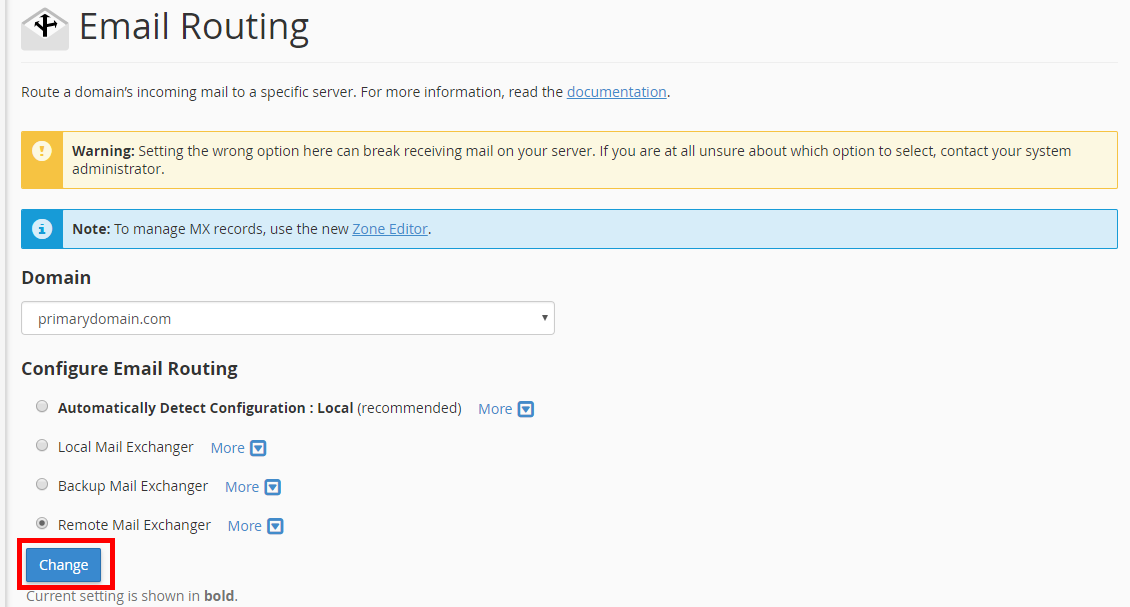Screen dimensions: 1130x607
Task: Click the blue info note icon
Action: [x=41, y=229]
